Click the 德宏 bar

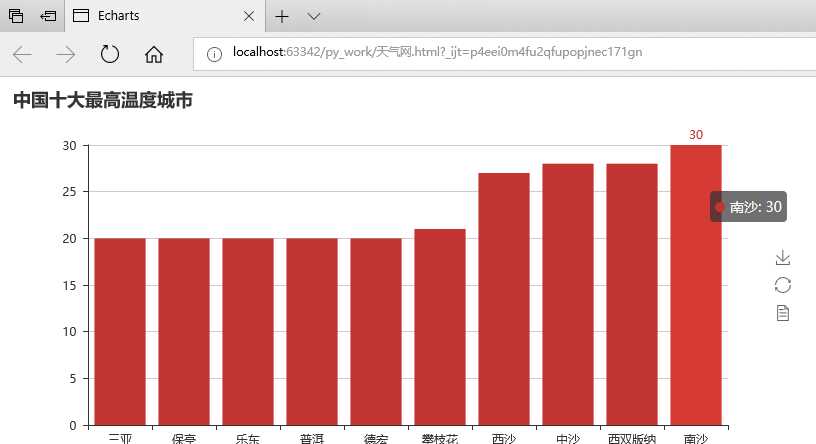click(x=376, y=332)
